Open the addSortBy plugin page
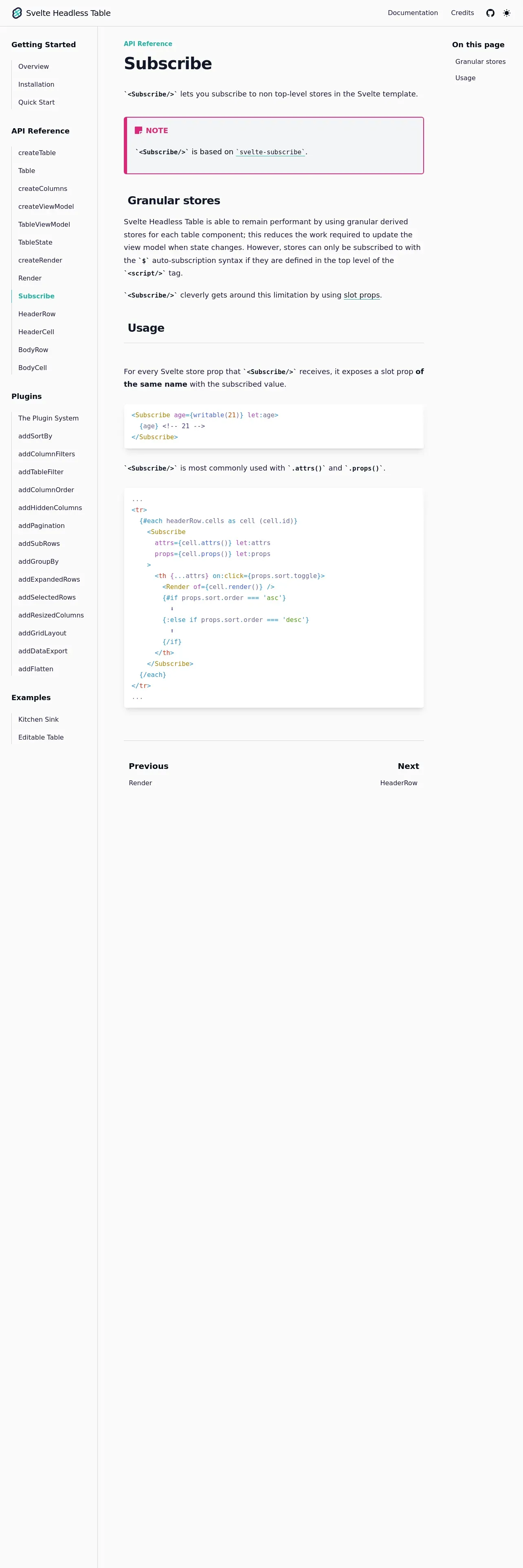Screen dimensions: 523x1568 pos(35,436)
